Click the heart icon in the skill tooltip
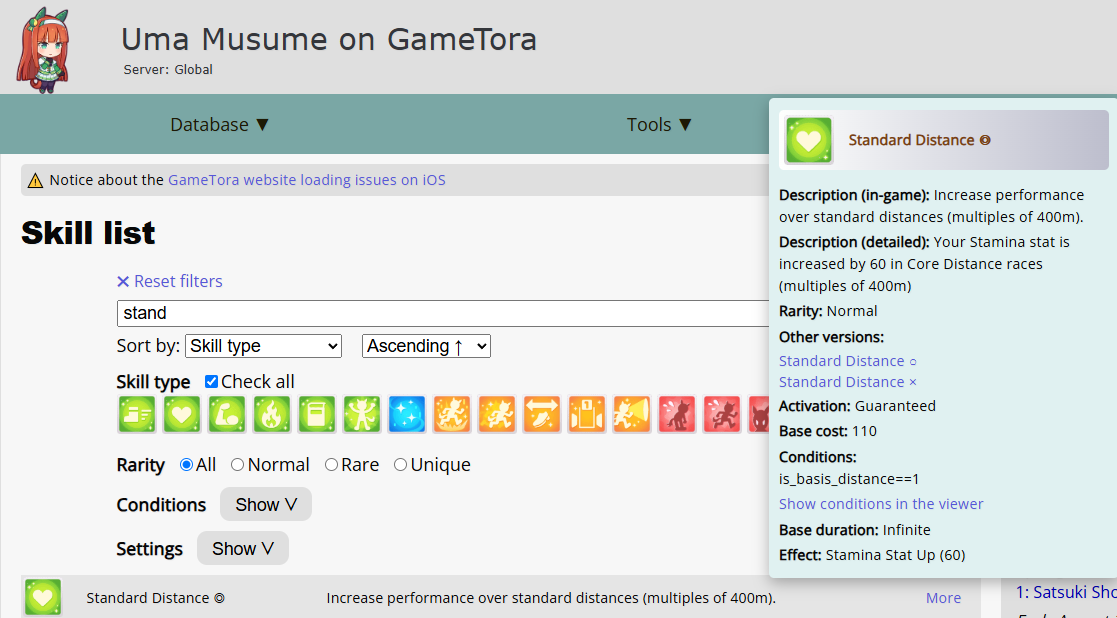 tap(809, 140)
